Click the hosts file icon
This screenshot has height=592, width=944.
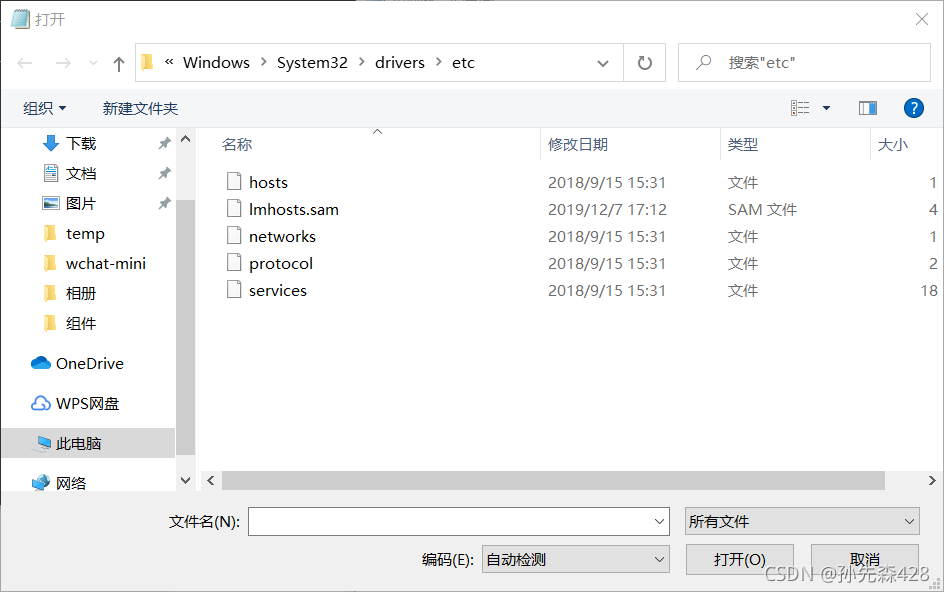234,181
